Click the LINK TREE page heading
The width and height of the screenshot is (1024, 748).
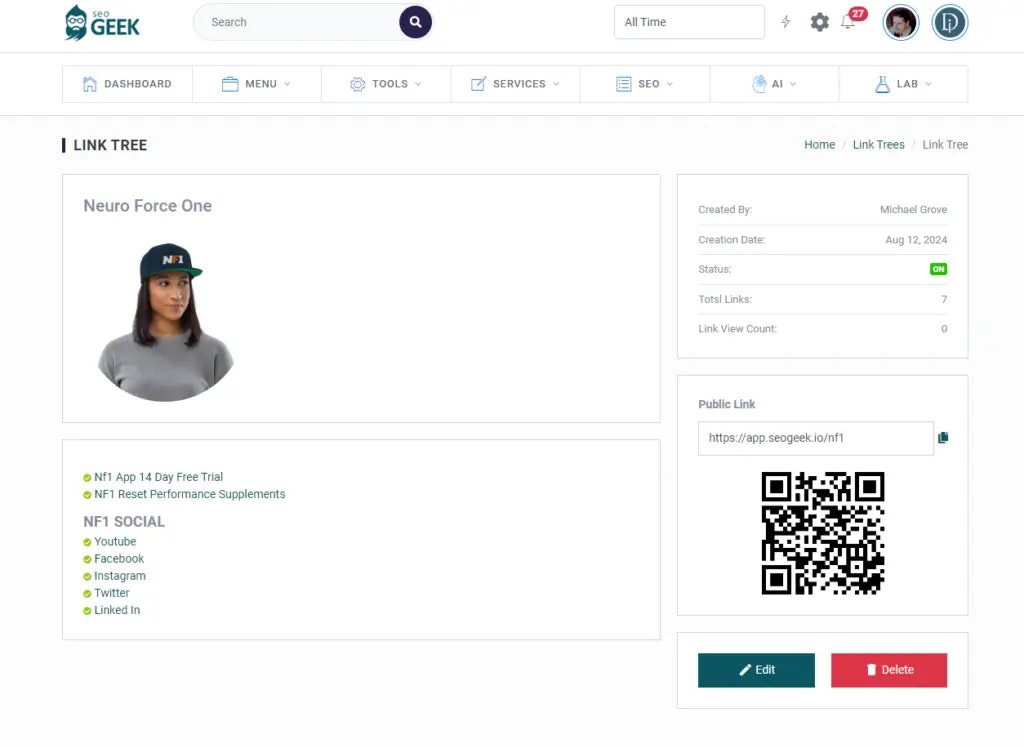pos(110,145)
